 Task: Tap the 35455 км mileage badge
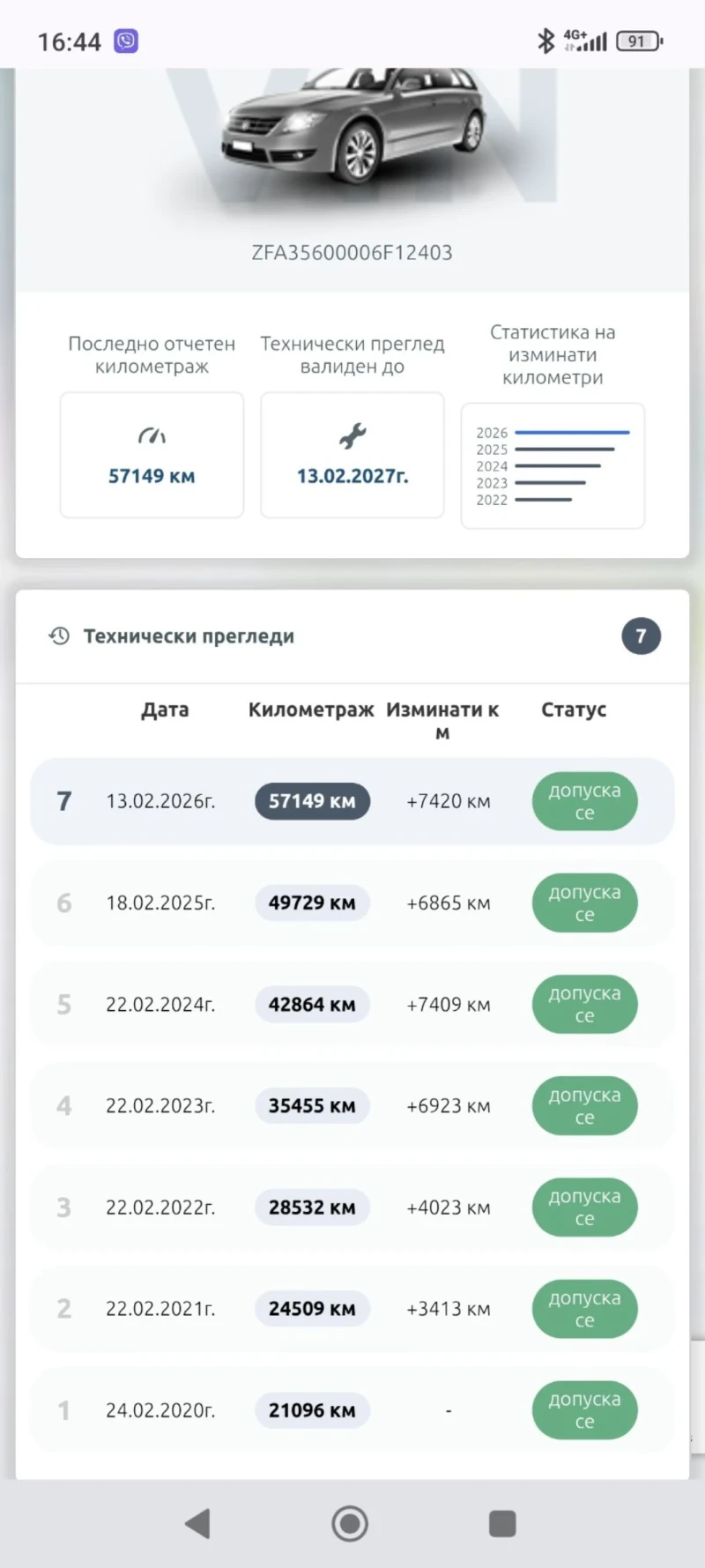tap(312, 1106)
